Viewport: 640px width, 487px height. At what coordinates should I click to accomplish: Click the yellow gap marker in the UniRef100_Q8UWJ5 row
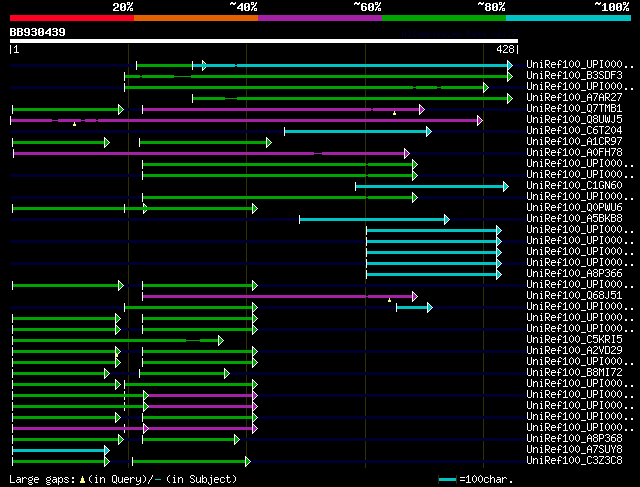[74, 124]
